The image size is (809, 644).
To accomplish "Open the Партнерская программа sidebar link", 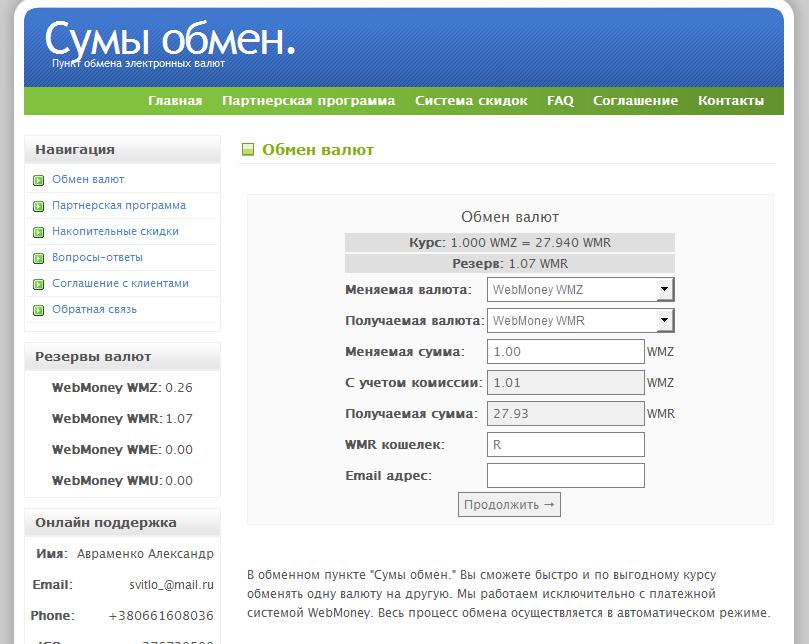I will (119, 205).
